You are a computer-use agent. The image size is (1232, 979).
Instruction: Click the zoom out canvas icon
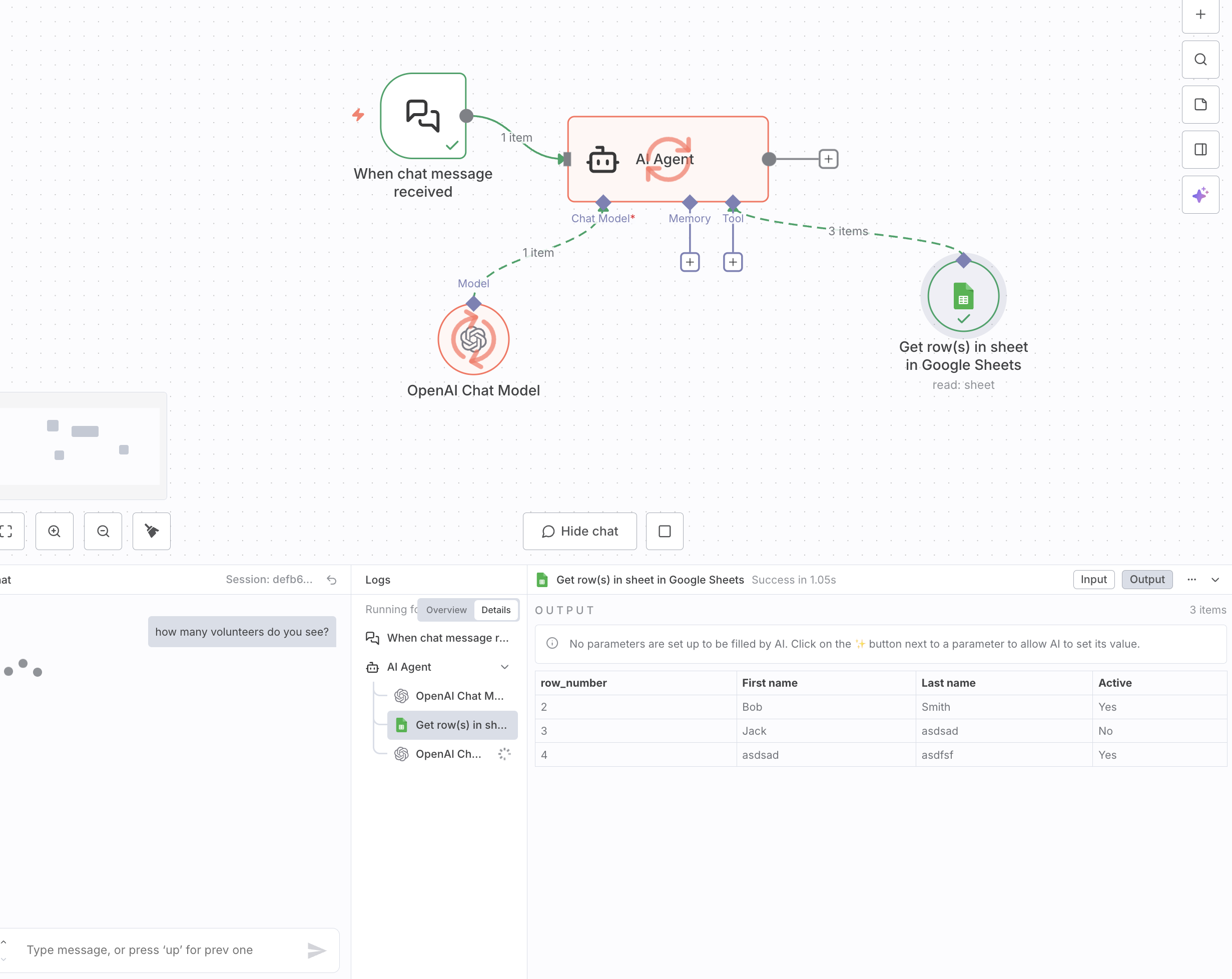103,531
